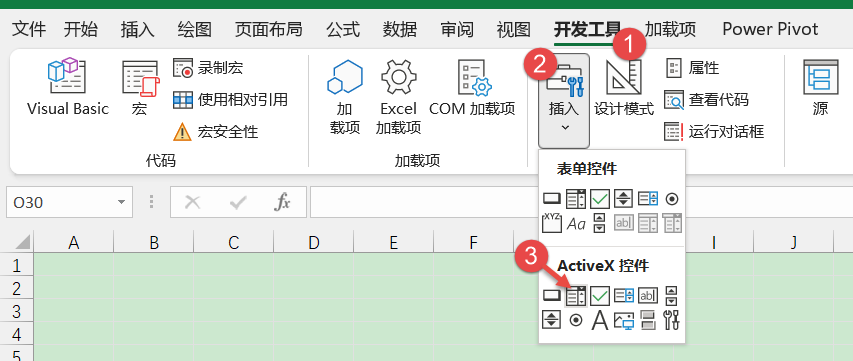Expand the 插入 controls dropdown
This screenshot has width=853, height=361.
click(564, 101)
